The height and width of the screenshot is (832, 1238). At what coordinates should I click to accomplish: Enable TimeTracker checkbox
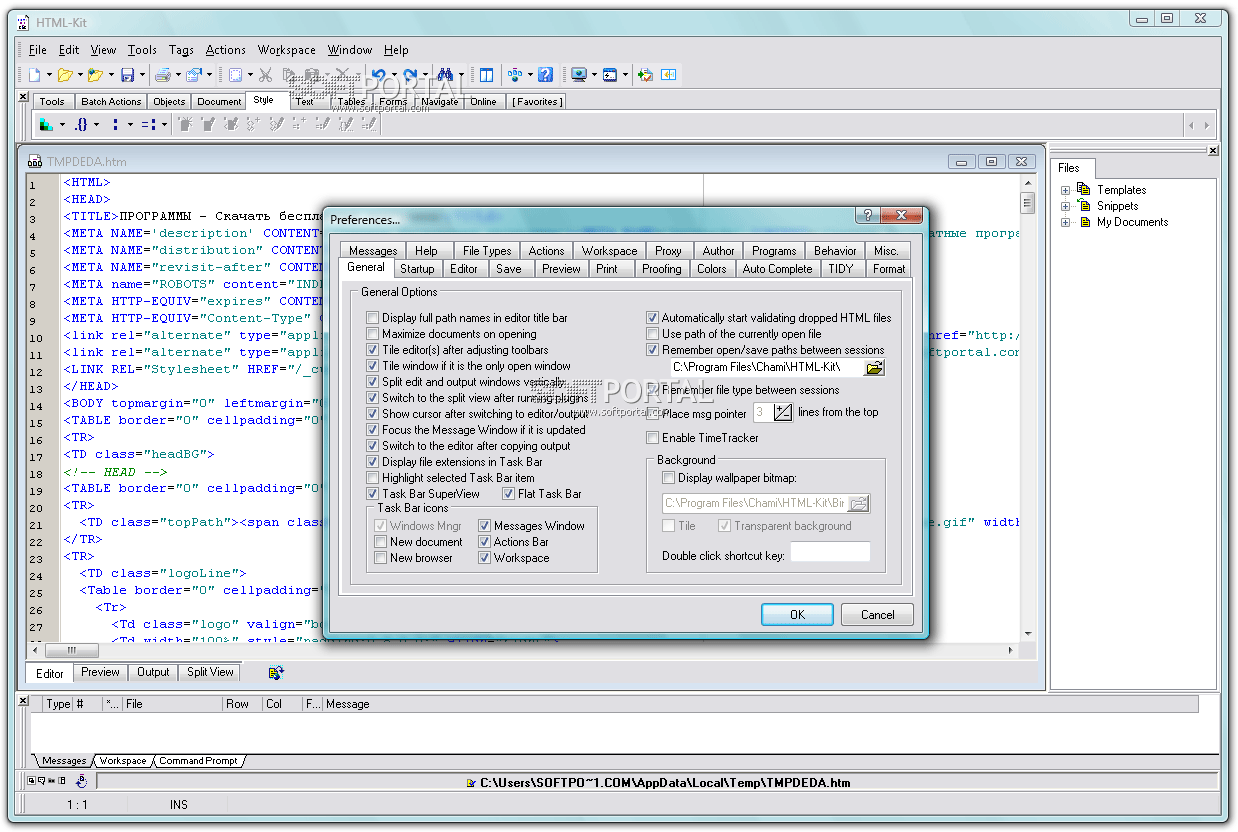653,438
